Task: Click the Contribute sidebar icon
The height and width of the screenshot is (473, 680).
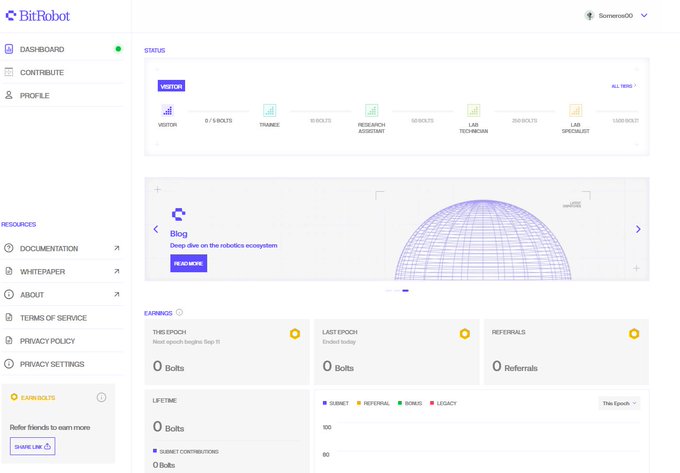Action: (9, 72)
